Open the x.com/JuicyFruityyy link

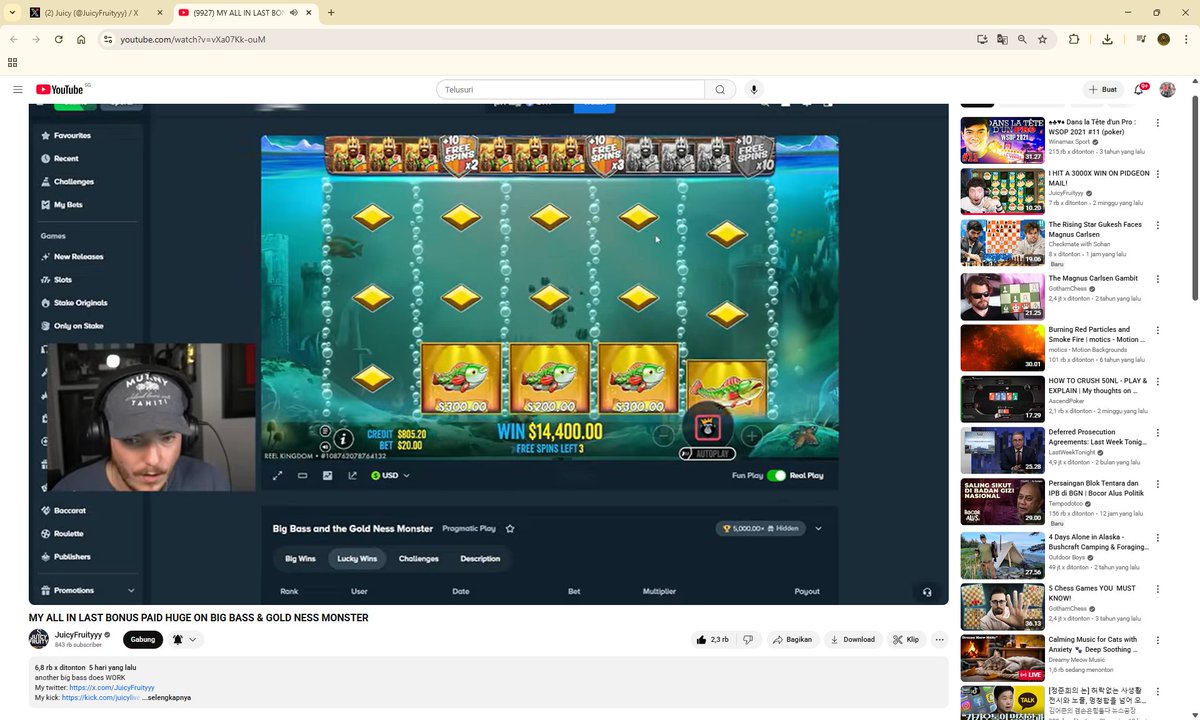[x=112, y=688]
